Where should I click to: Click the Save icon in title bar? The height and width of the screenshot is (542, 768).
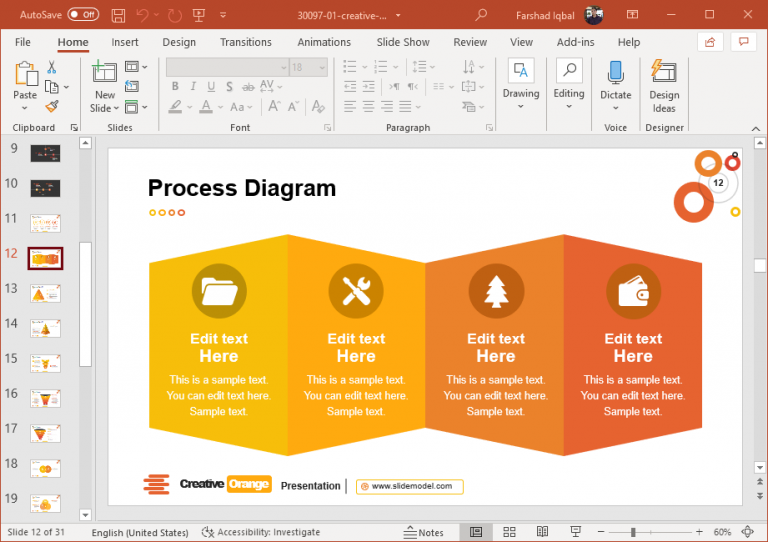(118, 15)
